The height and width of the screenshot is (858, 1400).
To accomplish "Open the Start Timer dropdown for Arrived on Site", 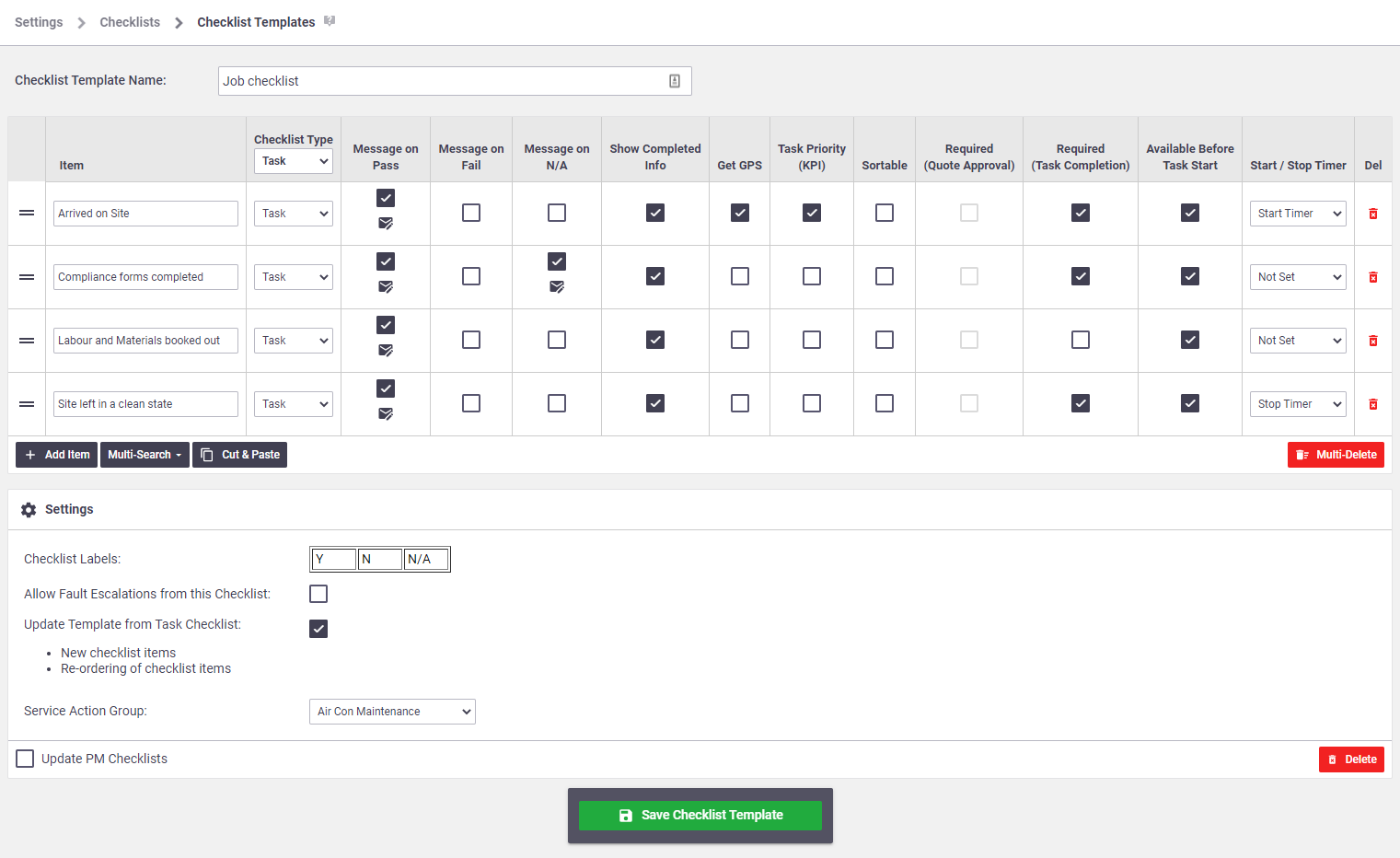I will point(1298,214).
